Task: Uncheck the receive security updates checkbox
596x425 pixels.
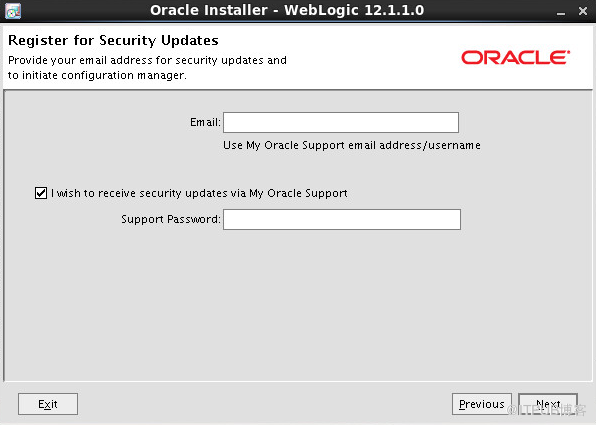Action: pos(41,193)
